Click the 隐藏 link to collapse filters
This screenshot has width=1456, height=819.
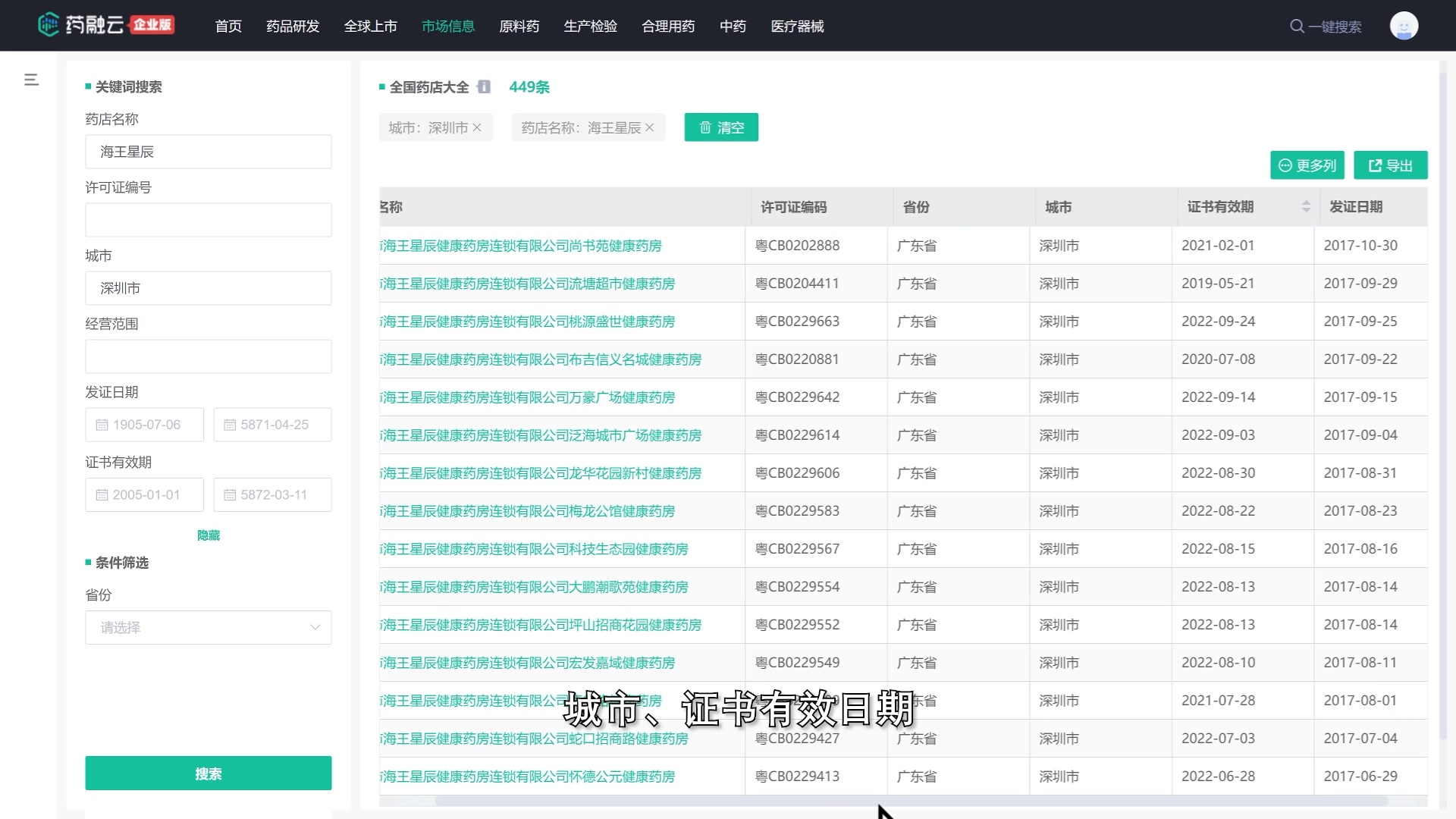coord(209,535)
